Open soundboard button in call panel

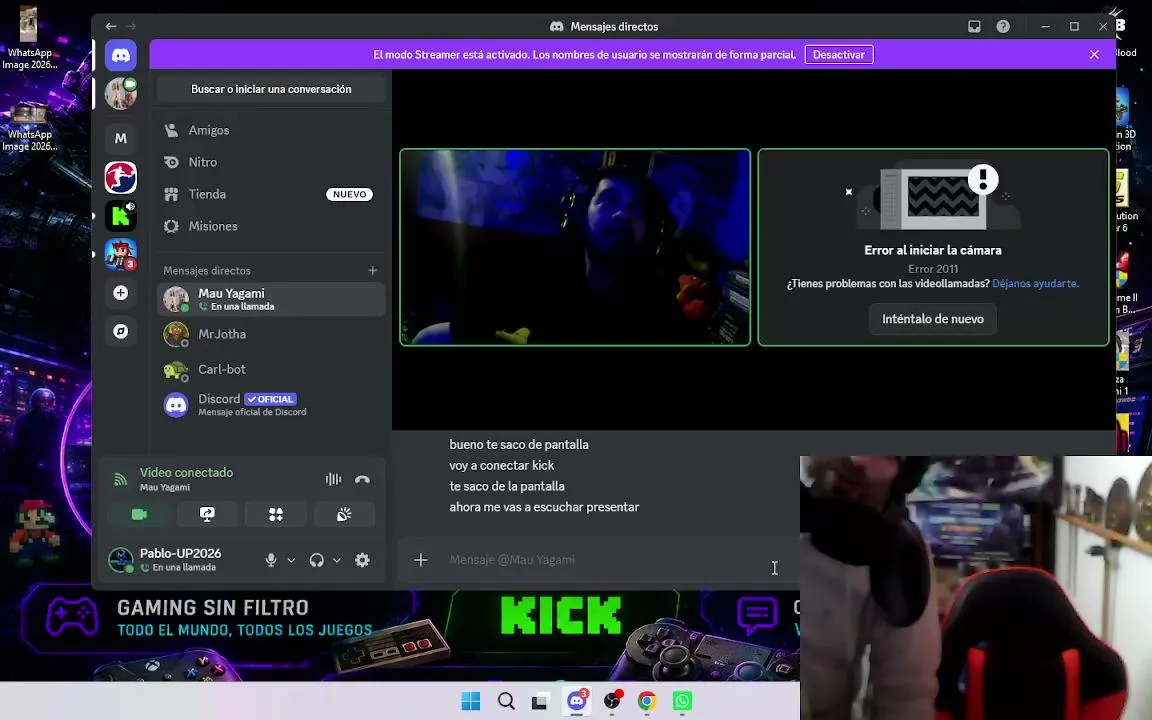pos(344,514)
